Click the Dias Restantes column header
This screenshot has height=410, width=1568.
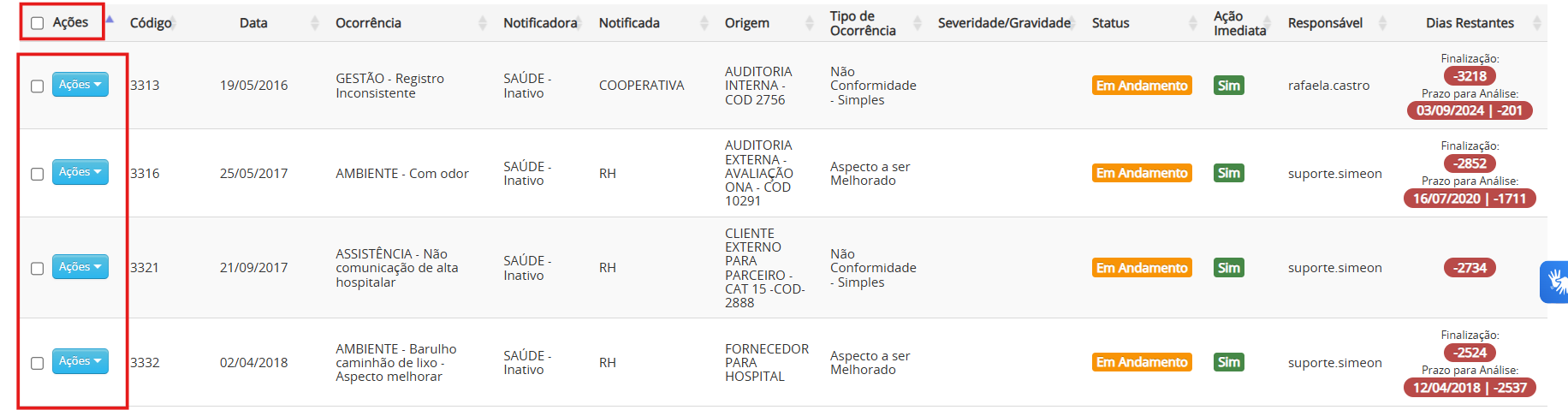[1470, 23]
